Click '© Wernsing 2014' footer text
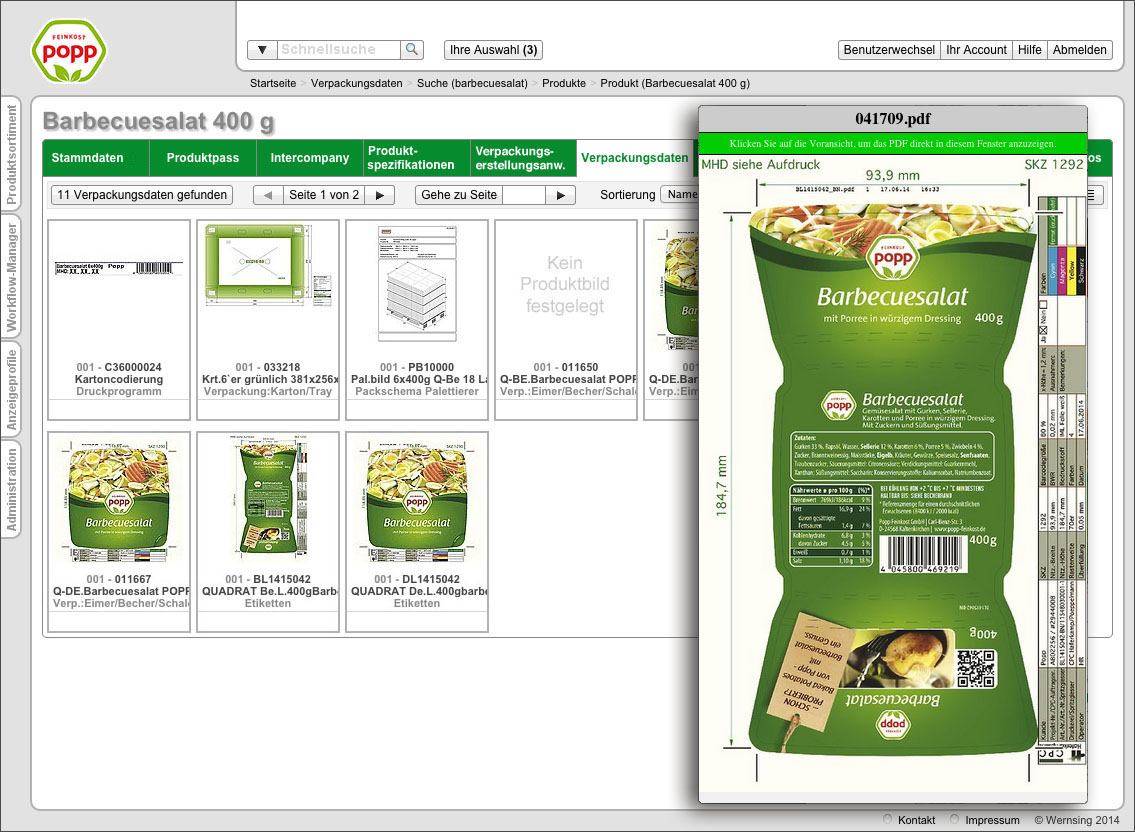This screenshot has width=1135, height=832. 1076,820
